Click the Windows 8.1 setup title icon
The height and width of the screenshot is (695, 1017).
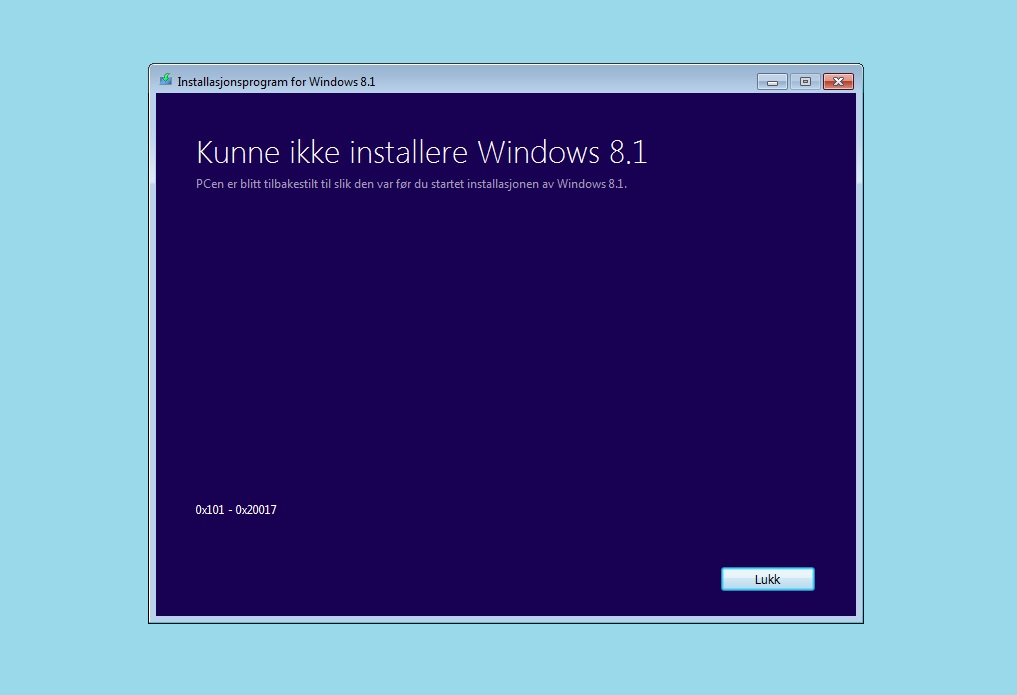166,80
